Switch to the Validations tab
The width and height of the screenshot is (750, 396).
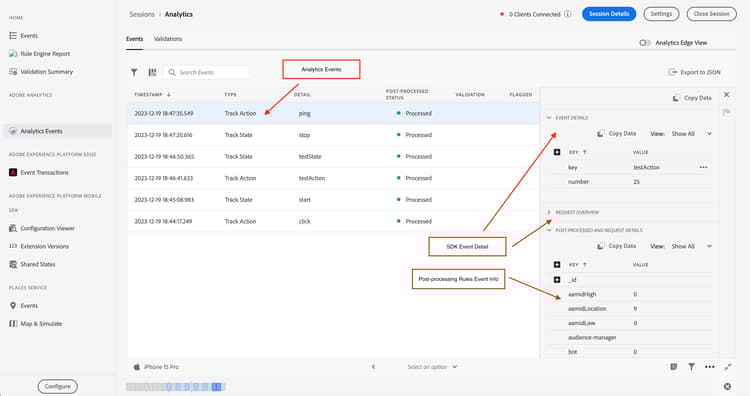167,39
